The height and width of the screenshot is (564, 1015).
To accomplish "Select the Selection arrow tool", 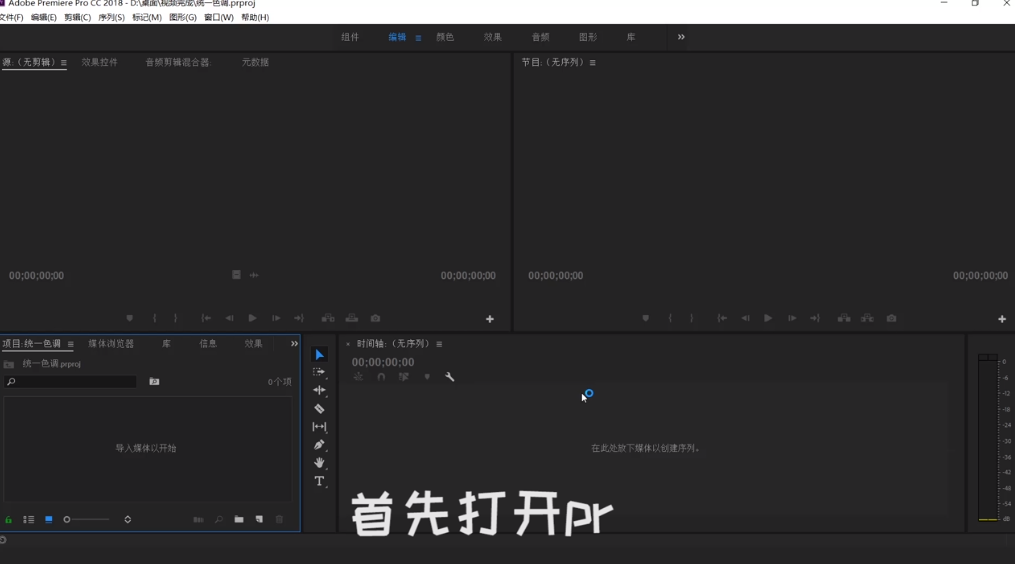I will [x=319, y=354].
